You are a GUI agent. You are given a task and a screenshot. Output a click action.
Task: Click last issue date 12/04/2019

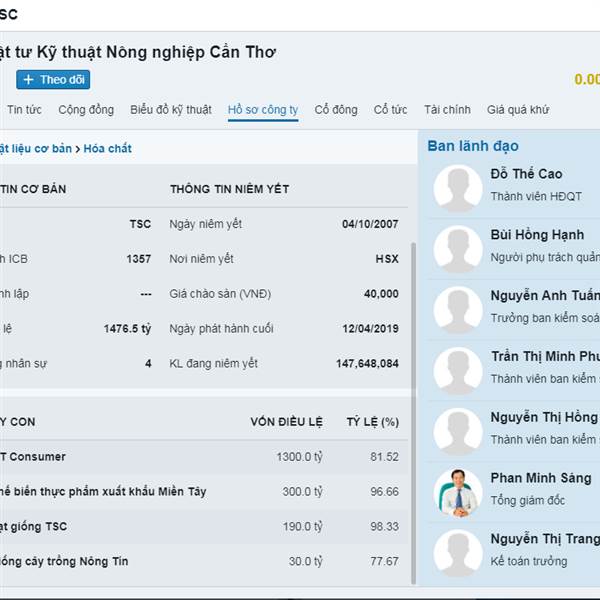(370, 329)
